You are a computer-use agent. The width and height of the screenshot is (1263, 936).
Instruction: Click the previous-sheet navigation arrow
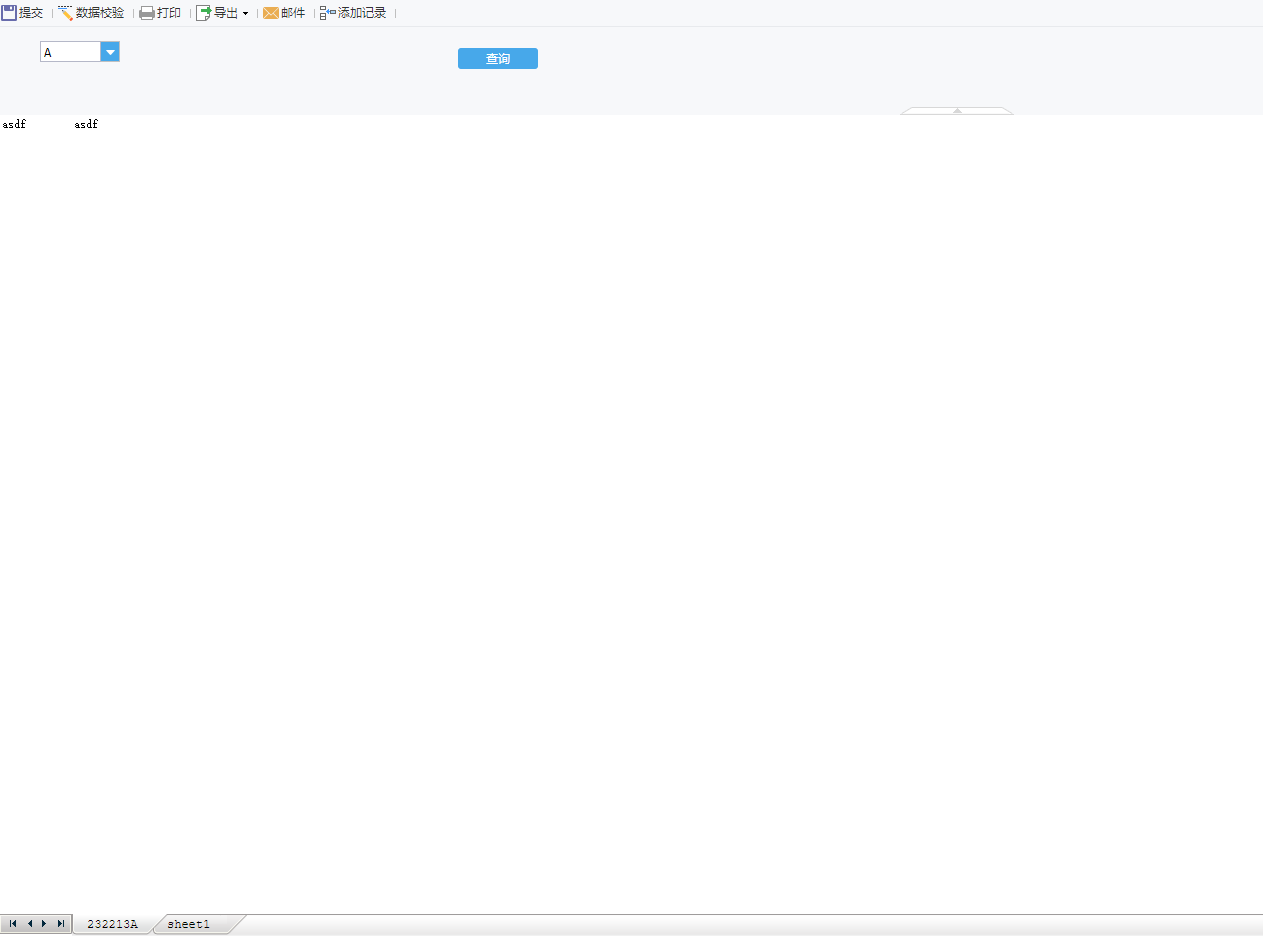(x=28, y=923)
